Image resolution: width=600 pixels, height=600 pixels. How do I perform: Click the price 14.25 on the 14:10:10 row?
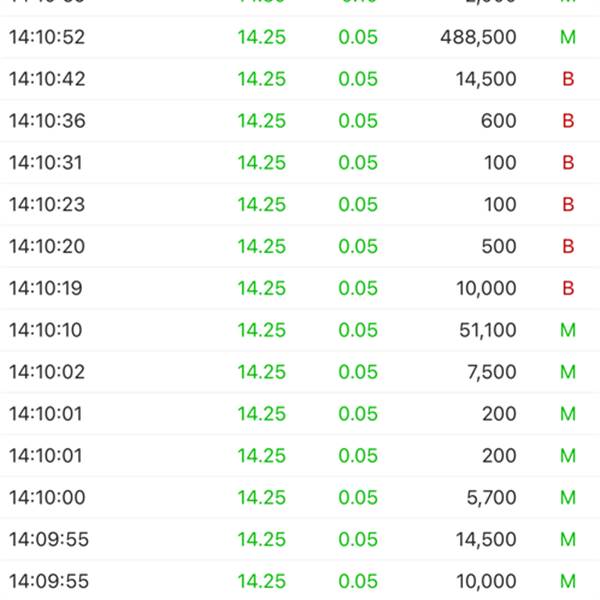tap(262, 330)
